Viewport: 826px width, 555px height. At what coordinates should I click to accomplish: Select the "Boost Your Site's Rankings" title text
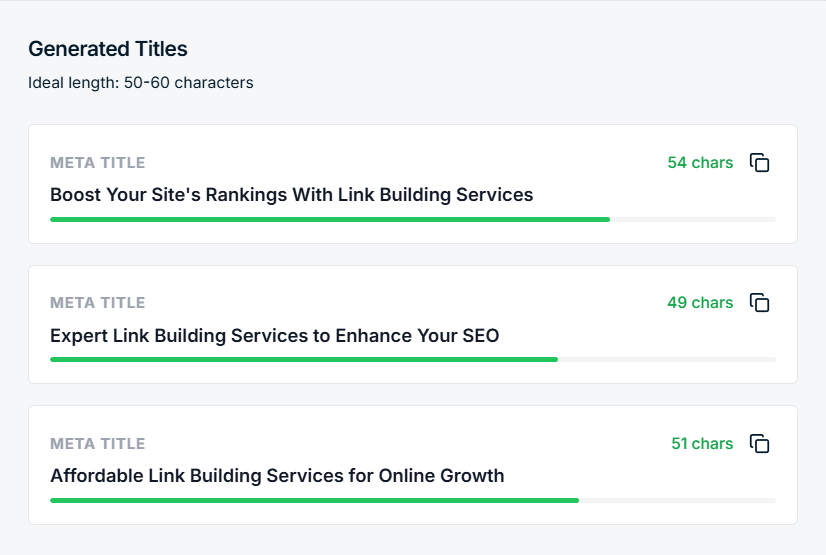(x=291, y=195)
